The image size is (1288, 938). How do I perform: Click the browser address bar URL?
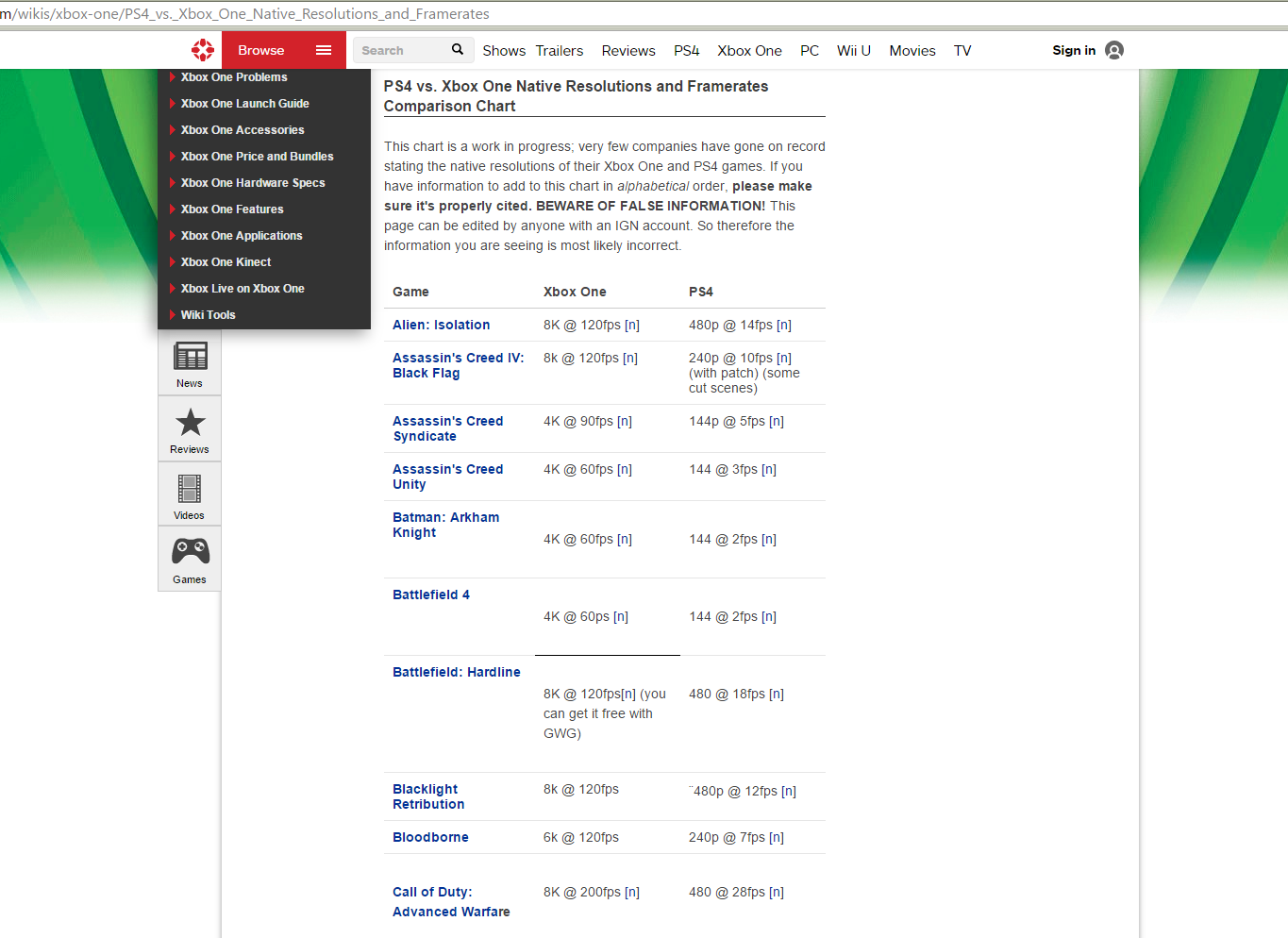pos(245,14)
